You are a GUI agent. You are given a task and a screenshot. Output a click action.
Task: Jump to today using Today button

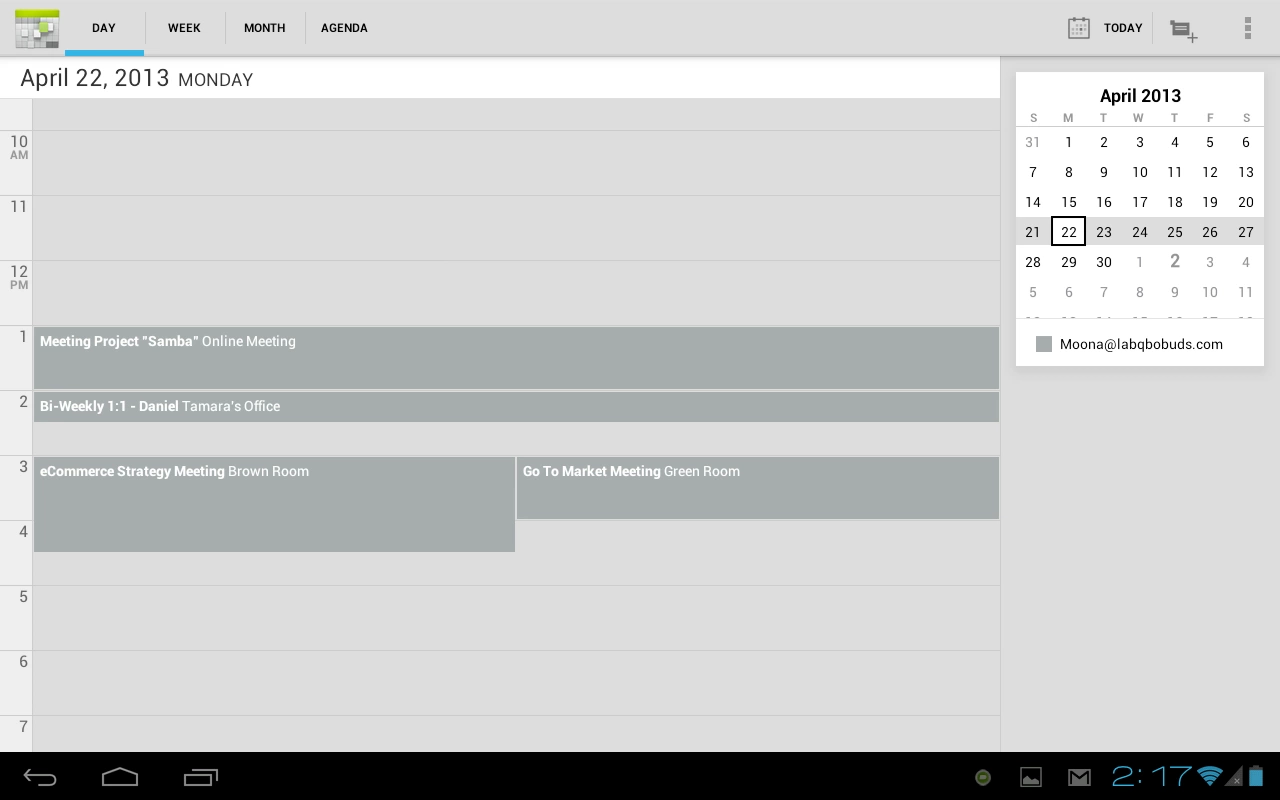pyautogui.click(x=1105, y=28)
